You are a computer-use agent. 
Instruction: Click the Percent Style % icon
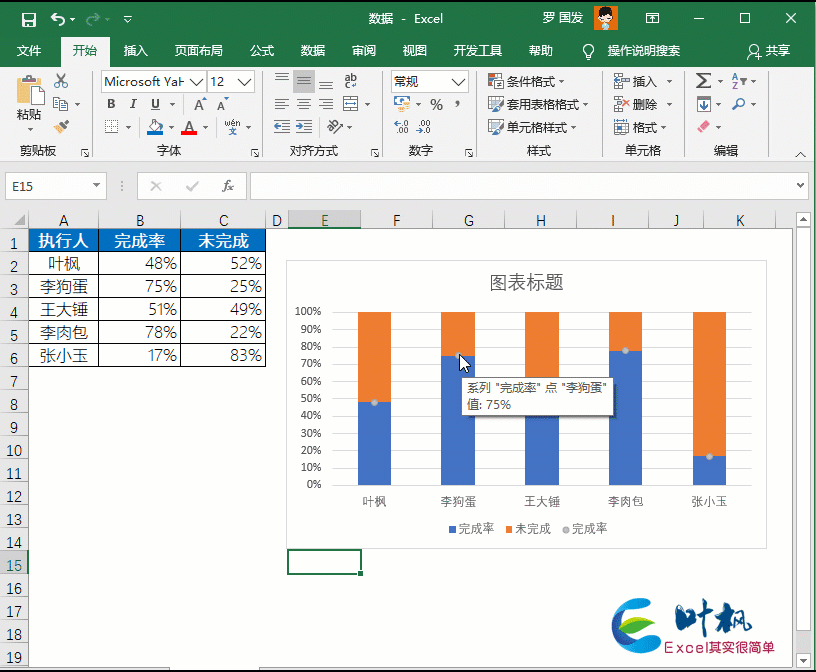click(436, 104)
